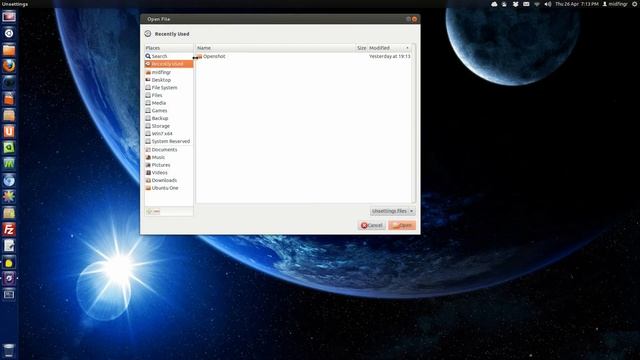Viewport: 640px width, 360px height.
Task: Close the Open File dialog window
Action: coord(414,19)
